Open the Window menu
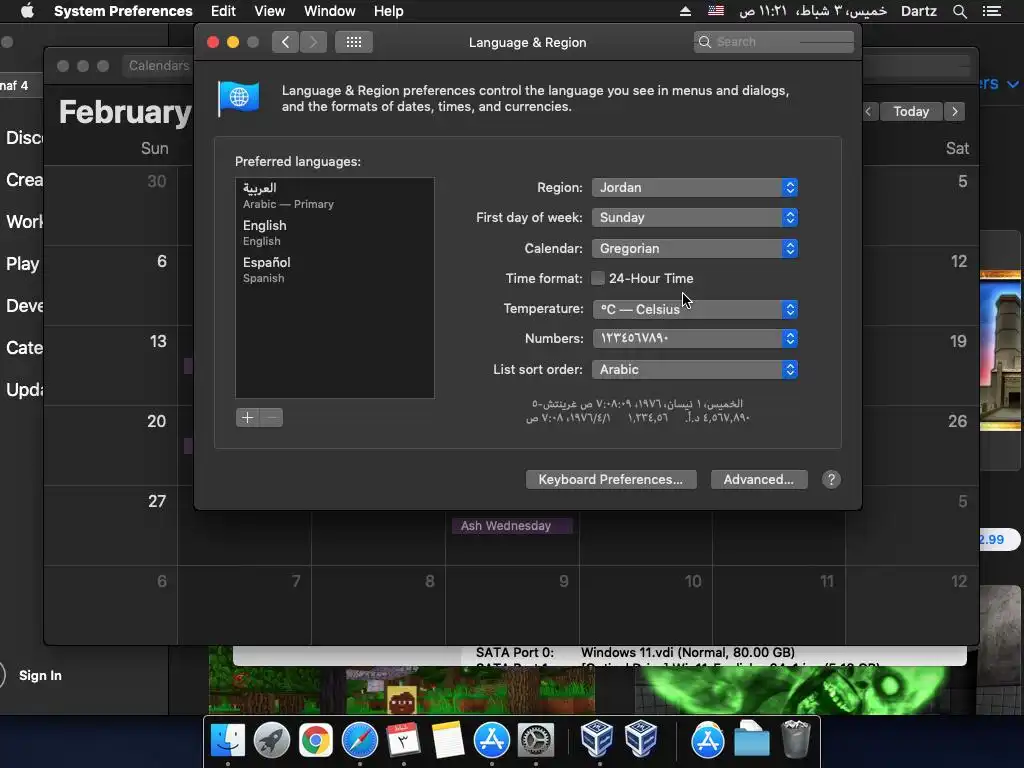1024x768 pixels. pyautogui.click(x=329, y=11)
